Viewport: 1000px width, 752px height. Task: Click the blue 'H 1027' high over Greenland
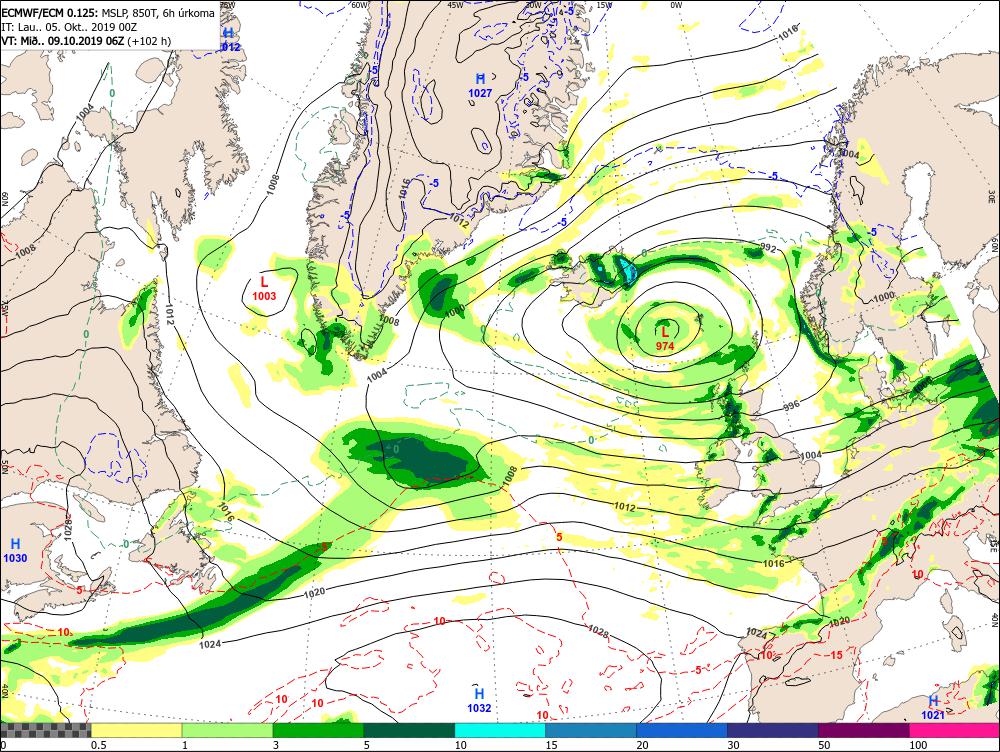(480, 85)
